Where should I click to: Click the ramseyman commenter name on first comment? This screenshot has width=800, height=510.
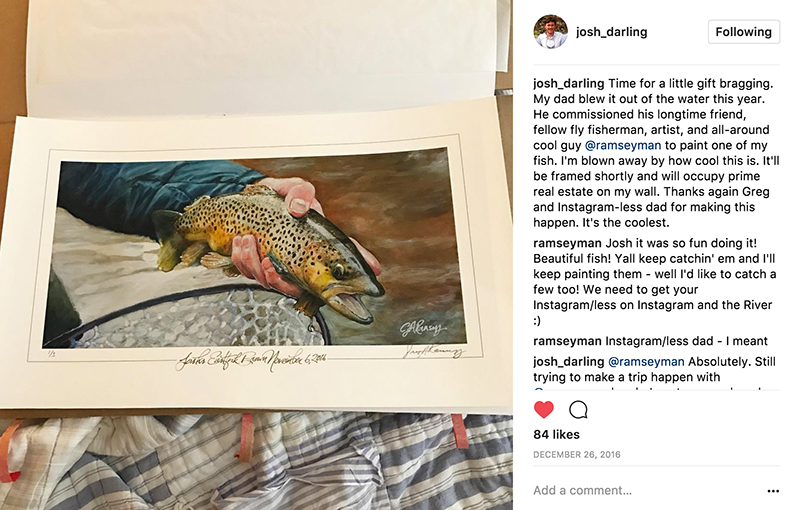[567, 243]
